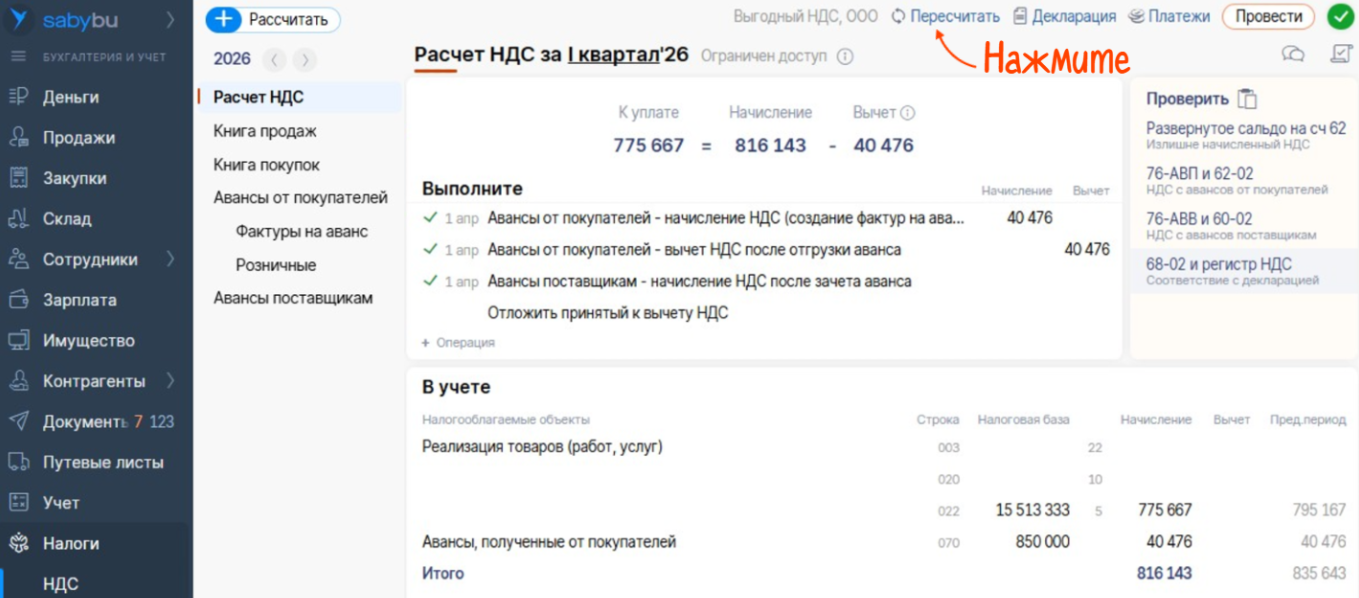Expand the Сотрудники sidebar section

pyautogui.click(x=171, y=259)
